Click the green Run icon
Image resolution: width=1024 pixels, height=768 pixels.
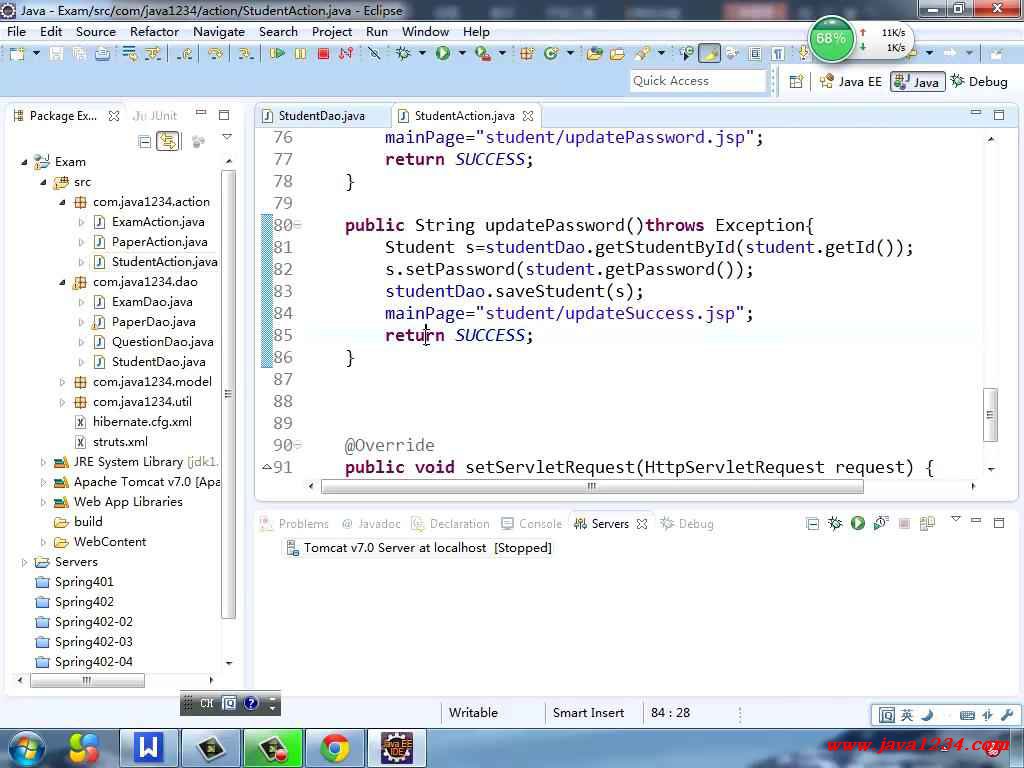443,54
